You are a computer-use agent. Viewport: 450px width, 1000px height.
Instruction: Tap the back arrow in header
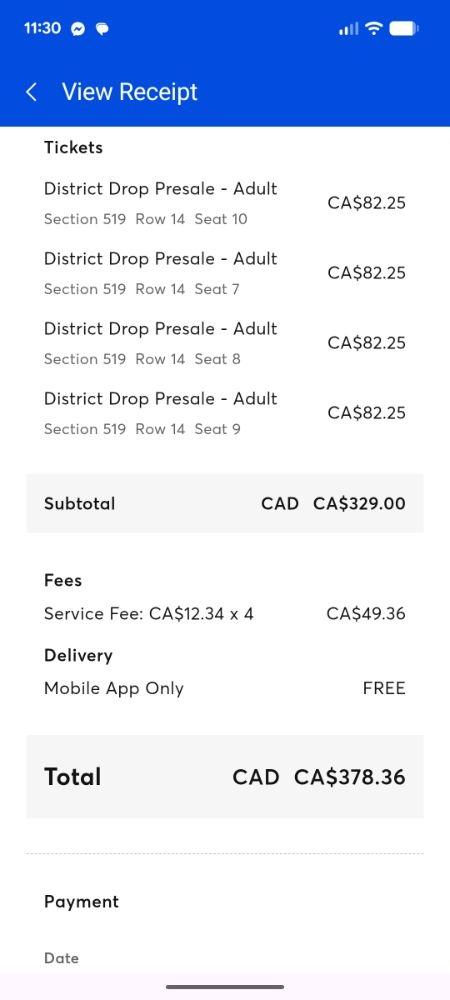tap(31, 92)
